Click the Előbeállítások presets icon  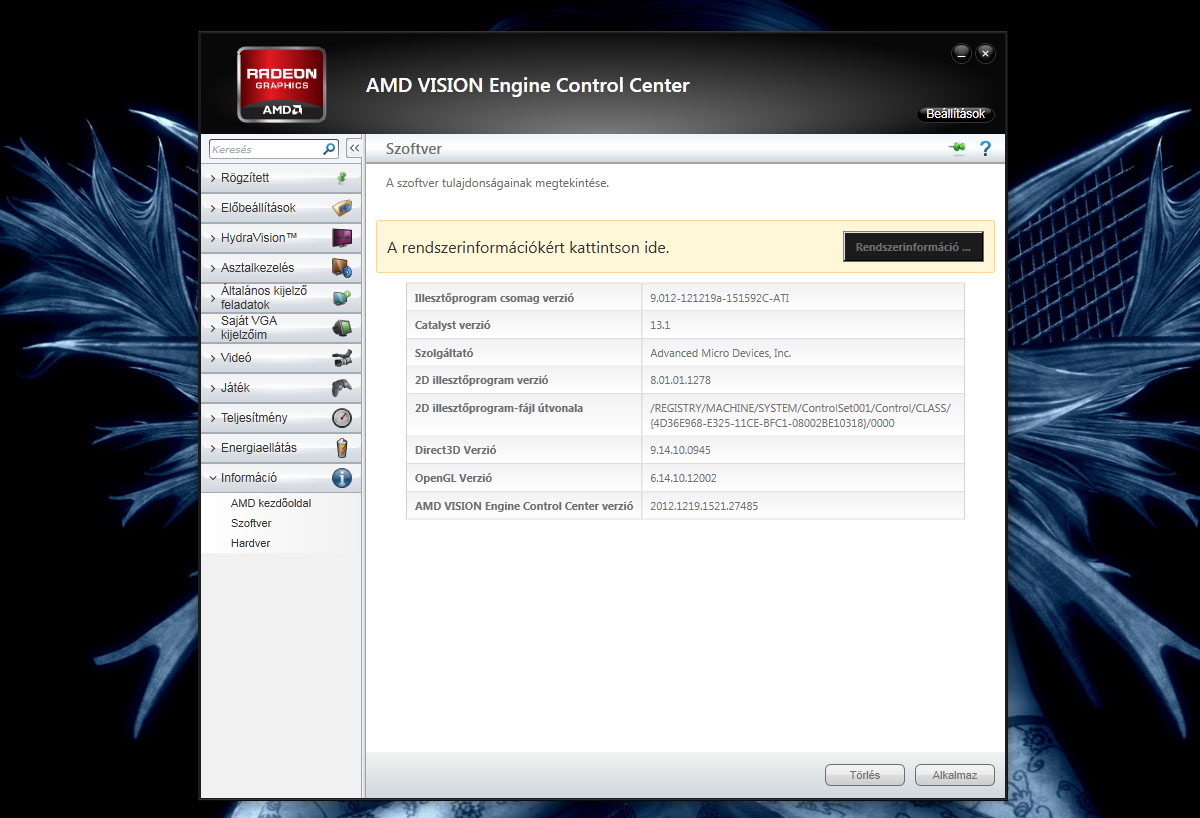[341, 208]
